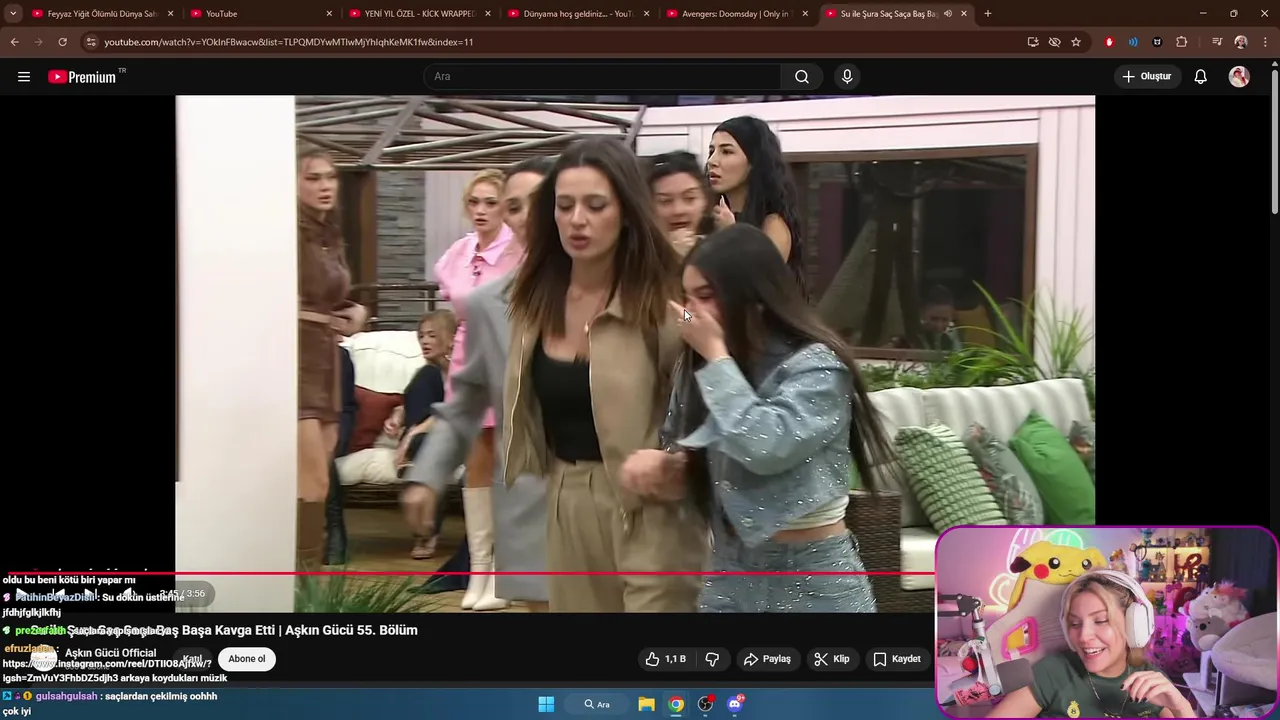This screenshot has width=1280, height=720.
Task: Open YouTube notifications bell
Action: pos(1201,77)
